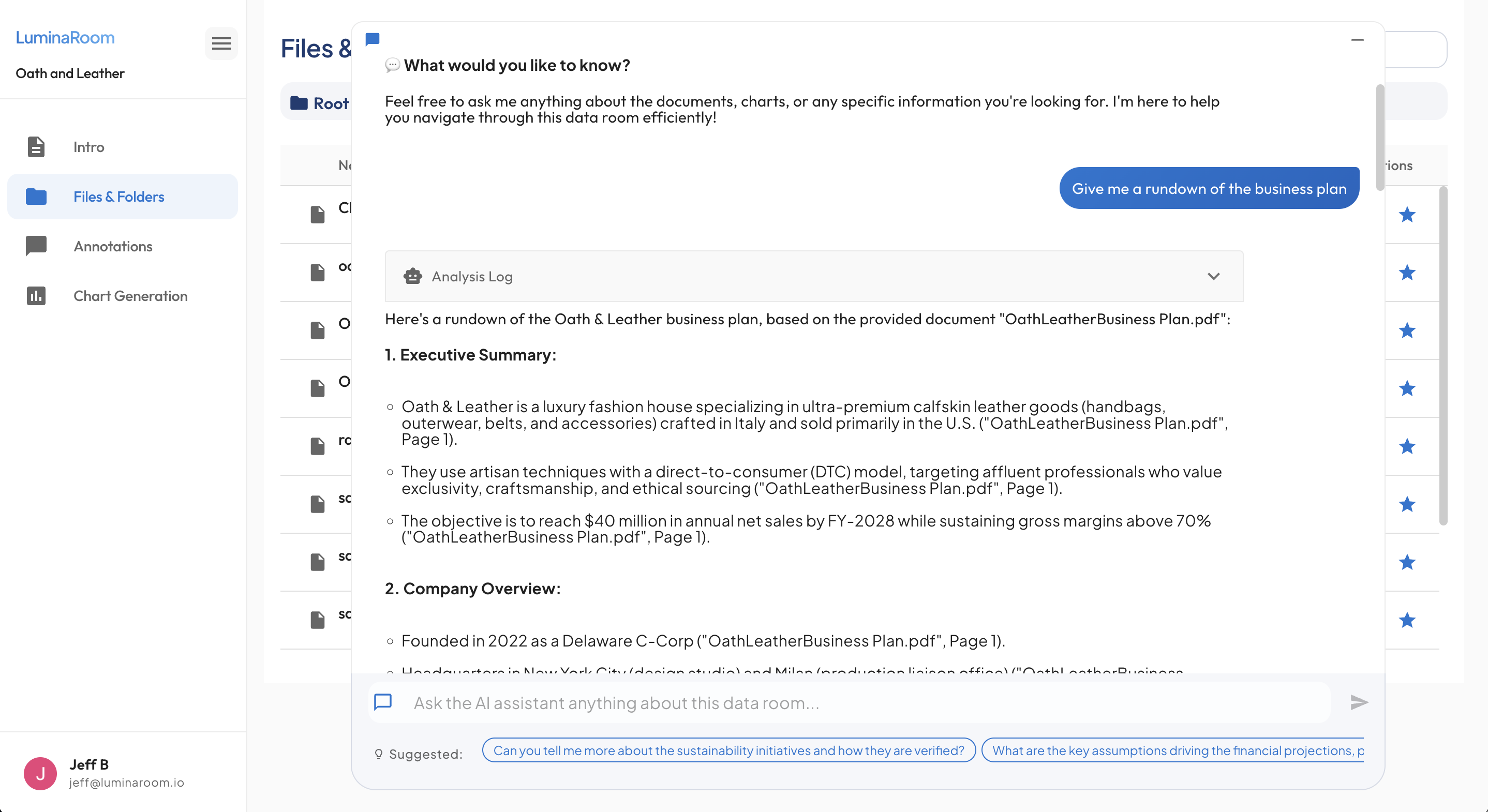This screenshot has height=812, width=1488.
Task: Click the $40 million net sales bullet
Action: 806,529
